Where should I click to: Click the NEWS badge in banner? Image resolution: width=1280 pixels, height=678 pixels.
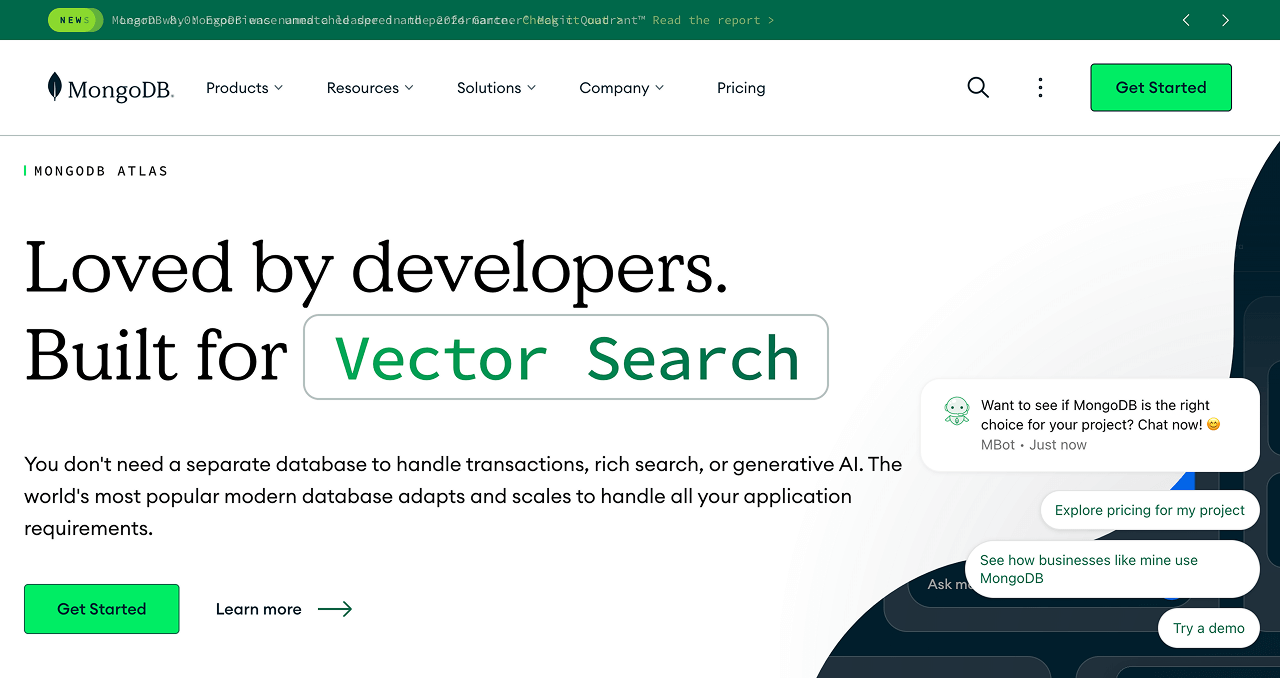(x=74, y=20)
